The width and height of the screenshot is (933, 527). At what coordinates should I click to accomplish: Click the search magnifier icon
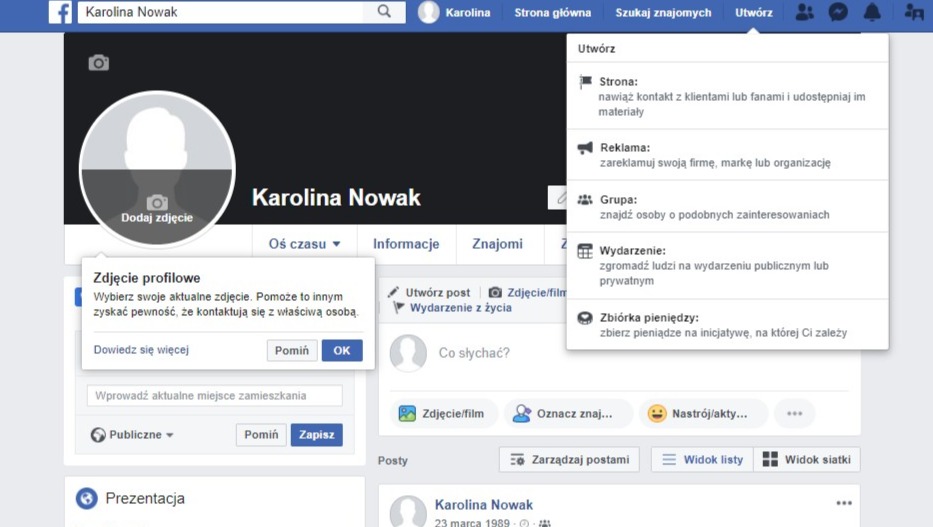click(384, 11)
